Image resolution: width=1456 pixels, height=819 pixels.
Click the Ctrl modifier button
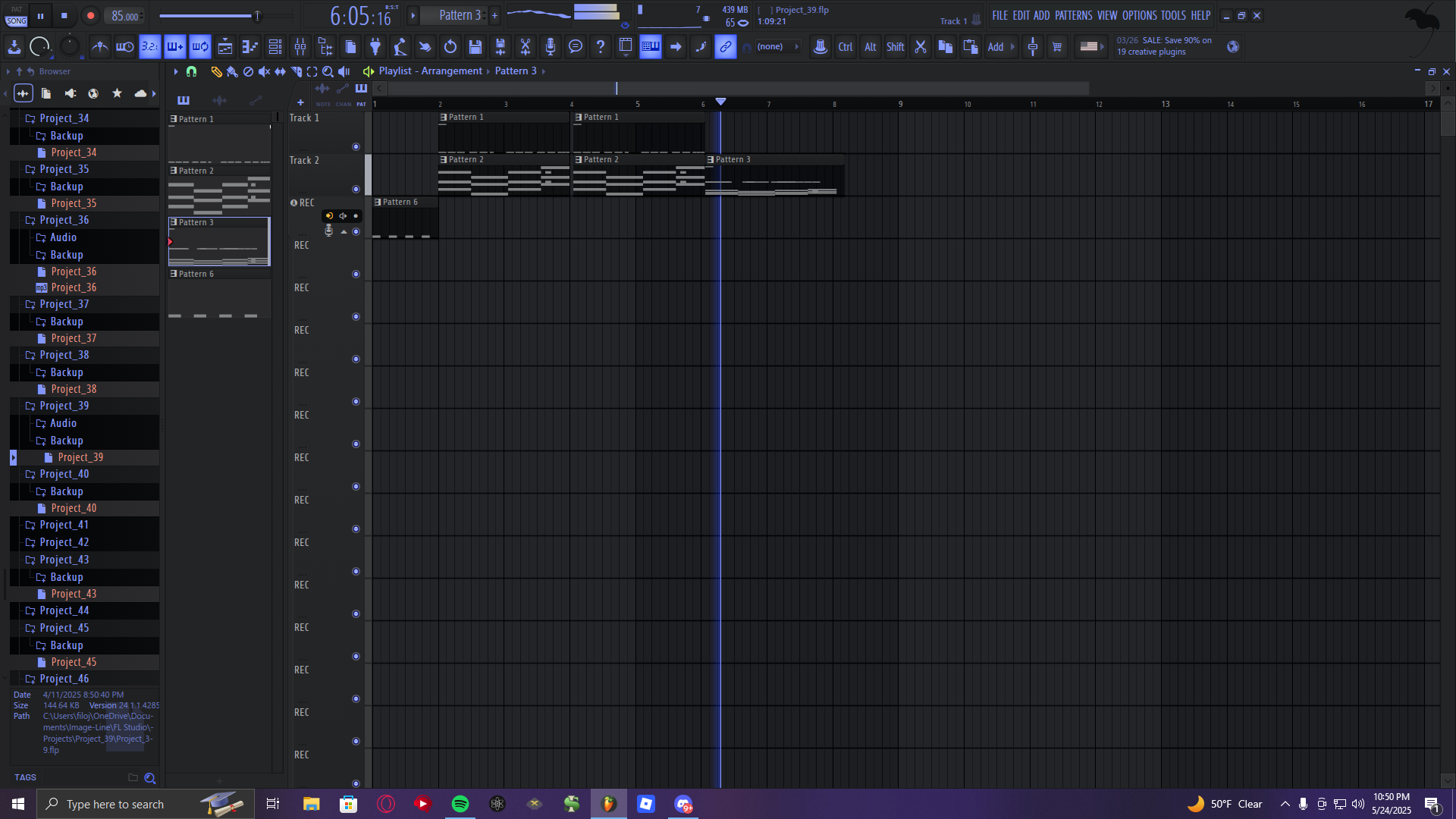(x=846, y=47)
